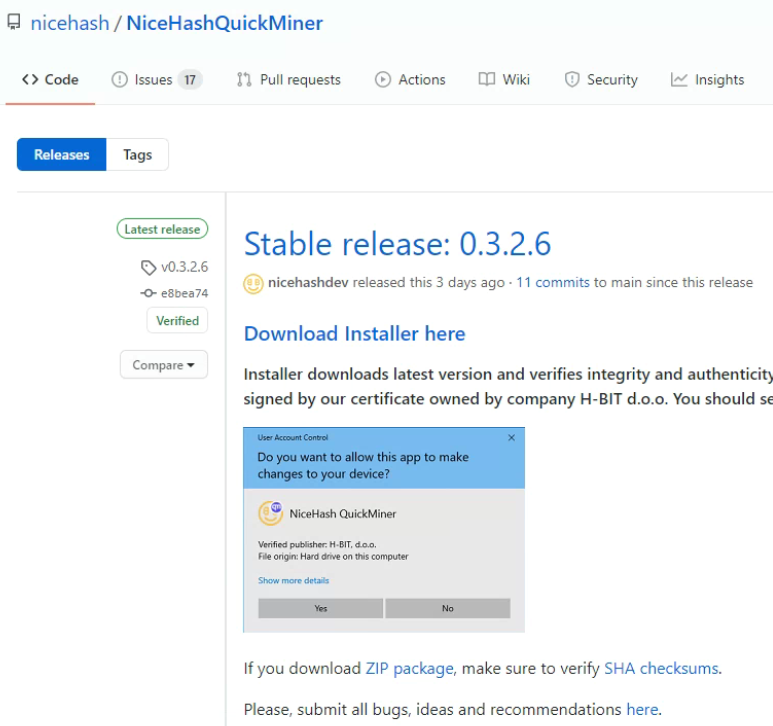Click the commit icon beside e8bea74
Image resolution: width=773 pixels, height=726 pixels.
pos(148,293)
